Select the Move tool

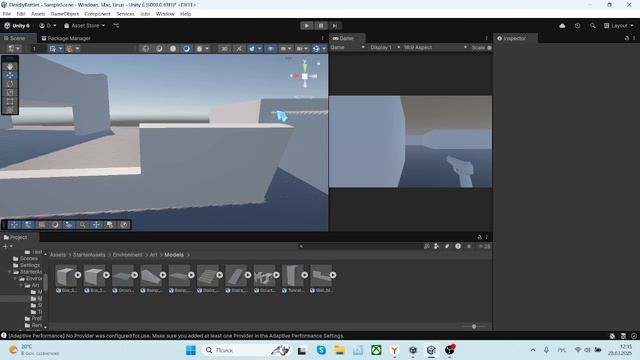pos(10,75)
